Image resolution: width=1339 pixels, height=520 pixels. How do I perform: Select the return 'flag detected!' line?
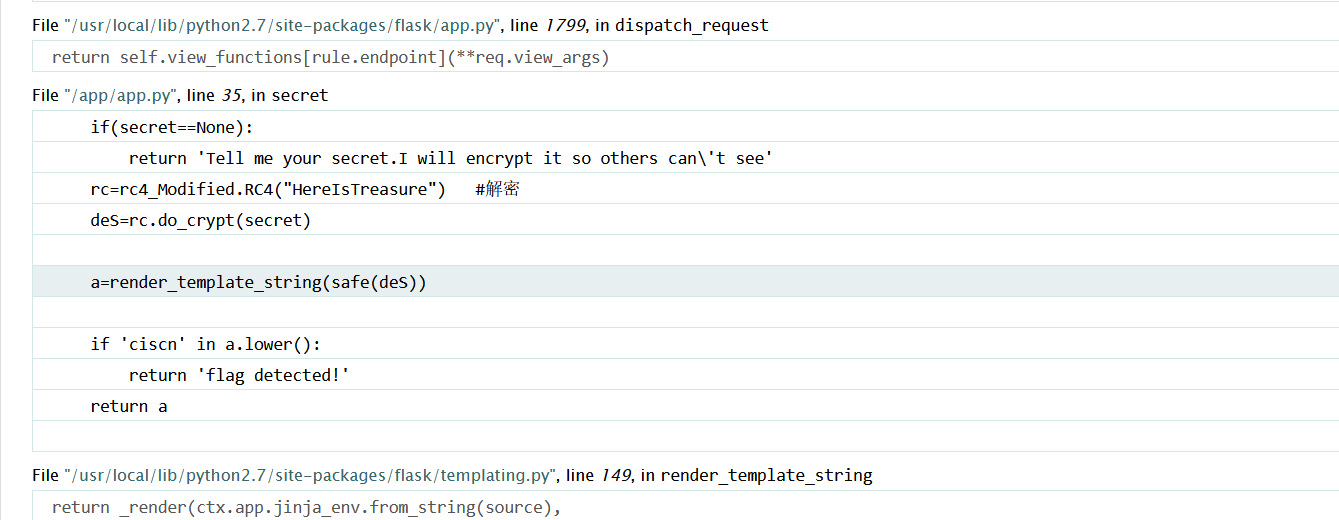685,375
